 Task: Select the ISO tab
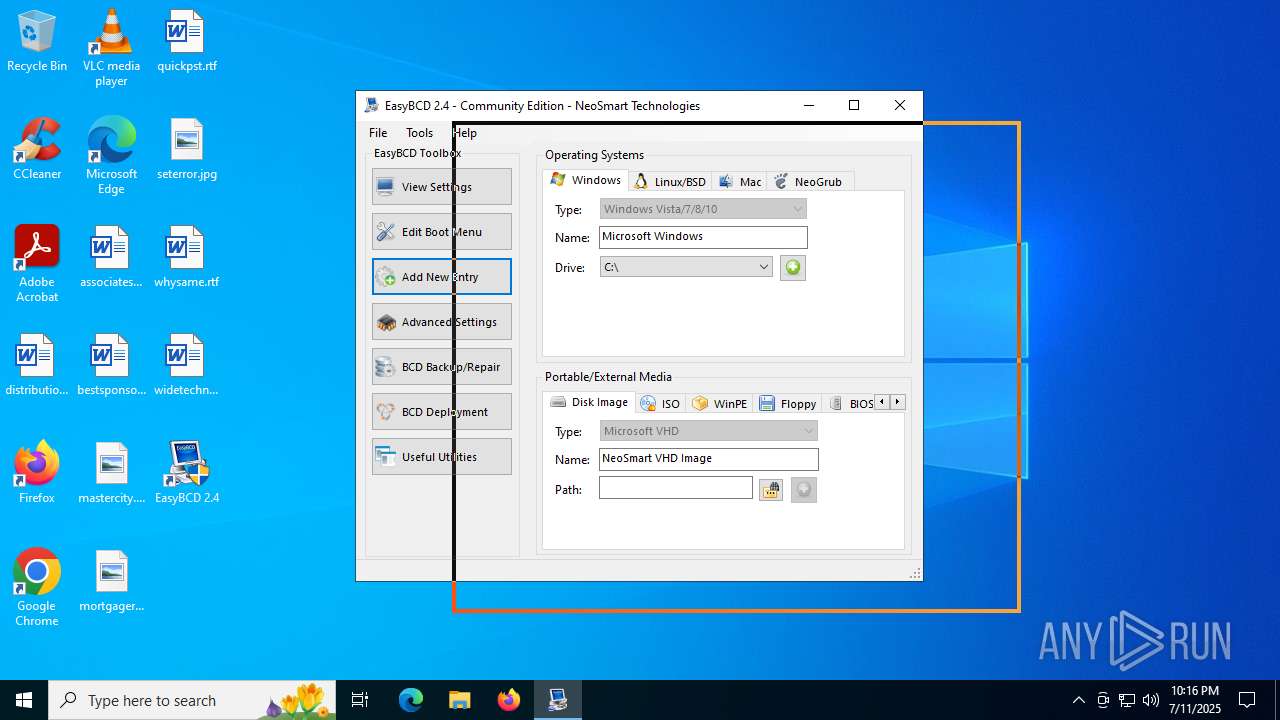(x=660, y=404)
